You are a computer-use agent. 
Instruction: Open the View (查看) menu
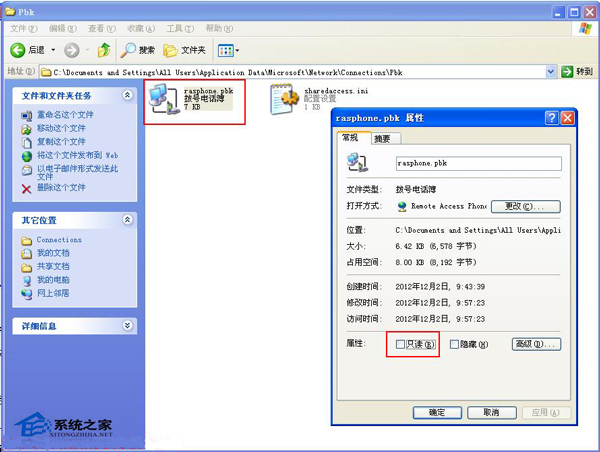tap(102, 29)
